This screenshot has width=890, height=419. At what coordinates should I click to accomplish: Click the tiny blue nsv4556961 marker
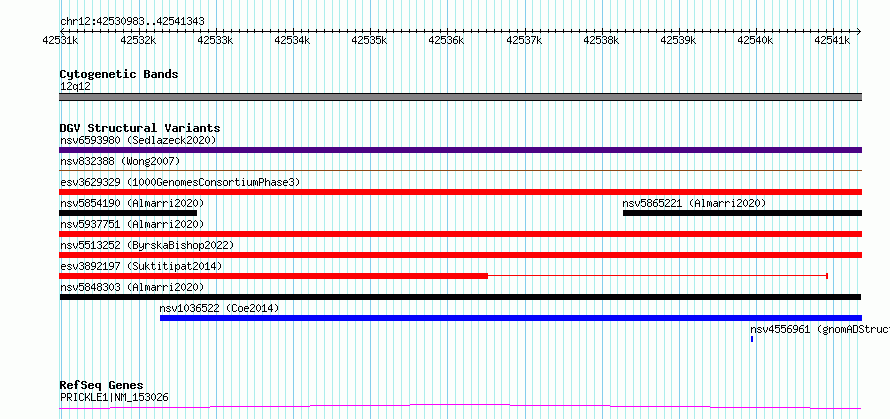point(752,339)
